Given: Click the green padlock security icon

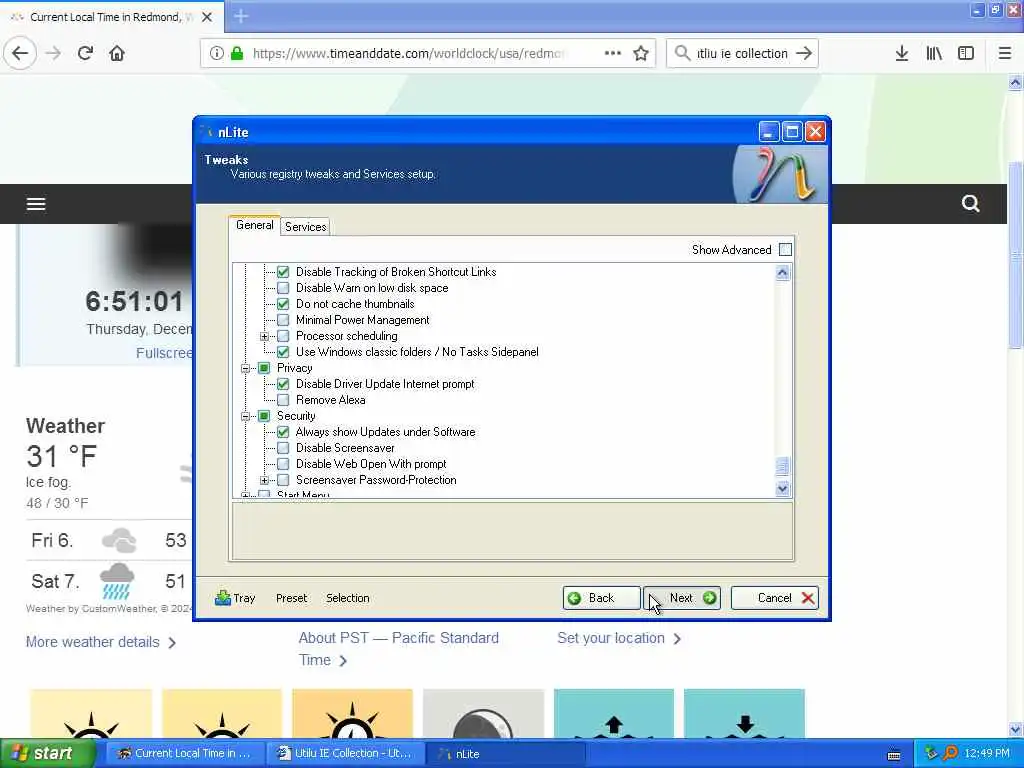Looking at the screenshot, I should tap(237, 54).
